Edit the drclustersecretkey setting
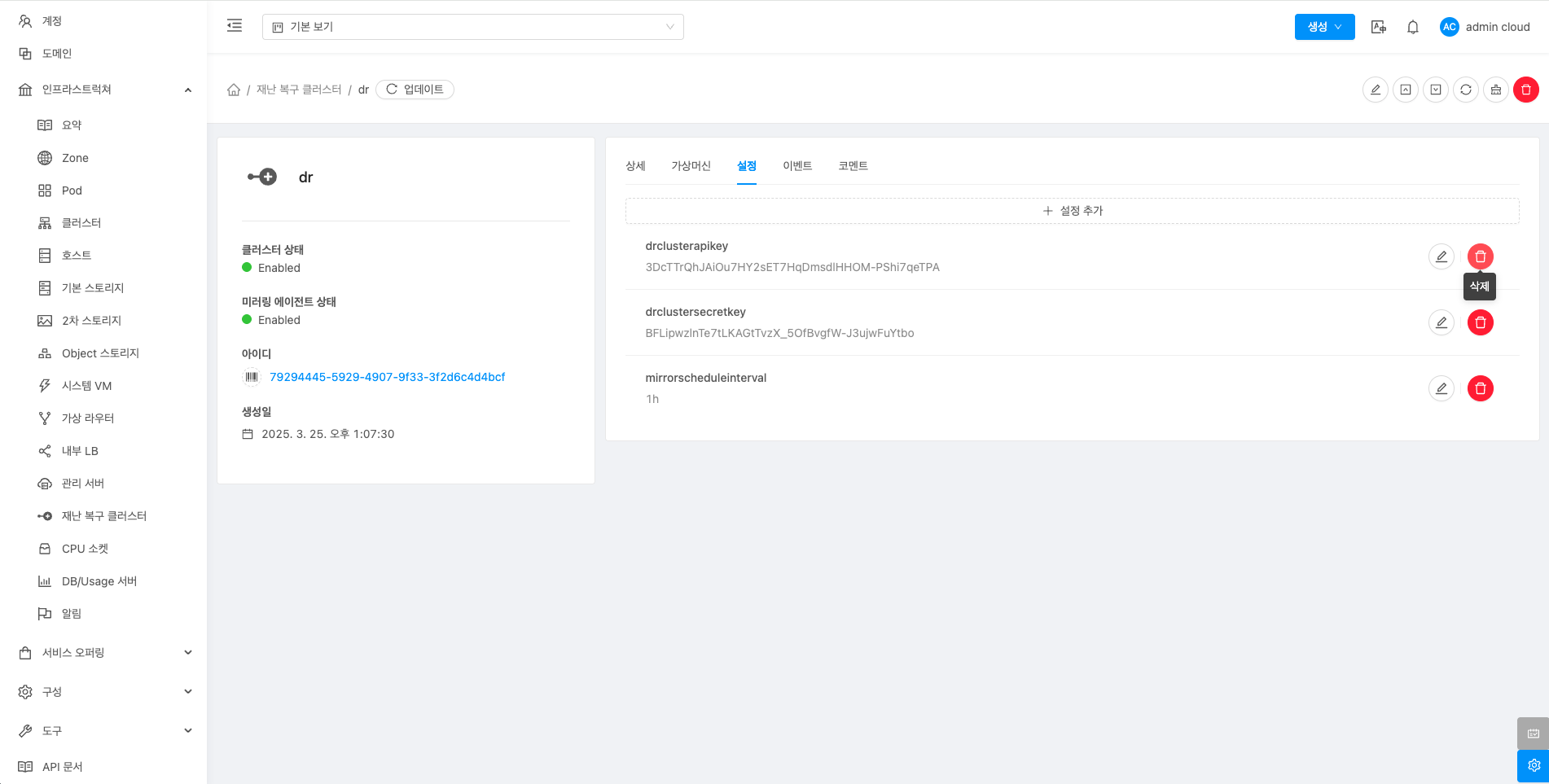The width and height of the screenshot is (1549, 784). pyautogui.click(x=1441, y=322)
